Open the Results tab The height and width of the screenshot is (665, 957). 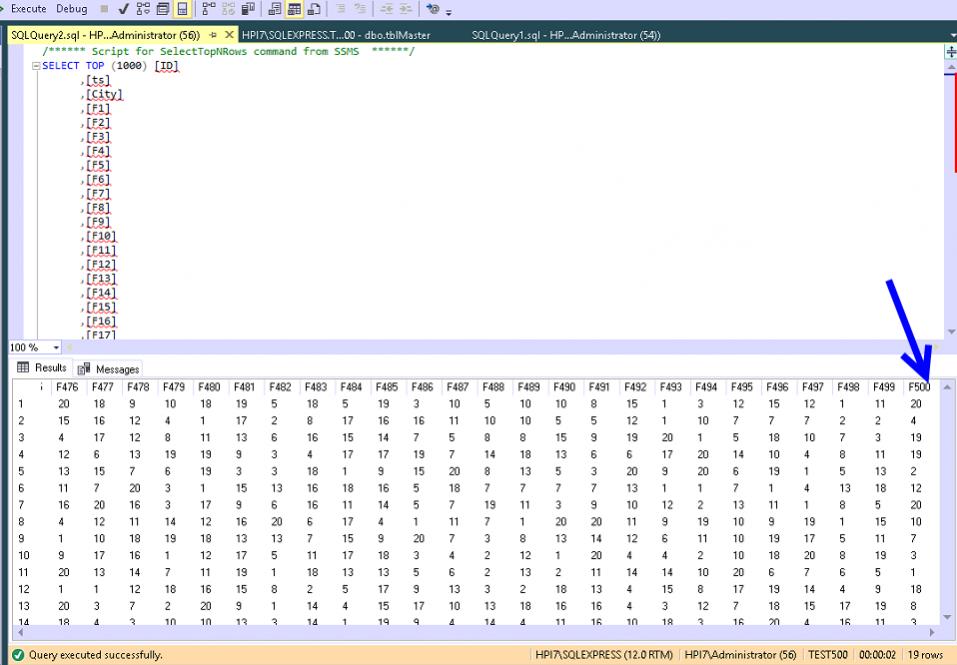coord(42,368)
